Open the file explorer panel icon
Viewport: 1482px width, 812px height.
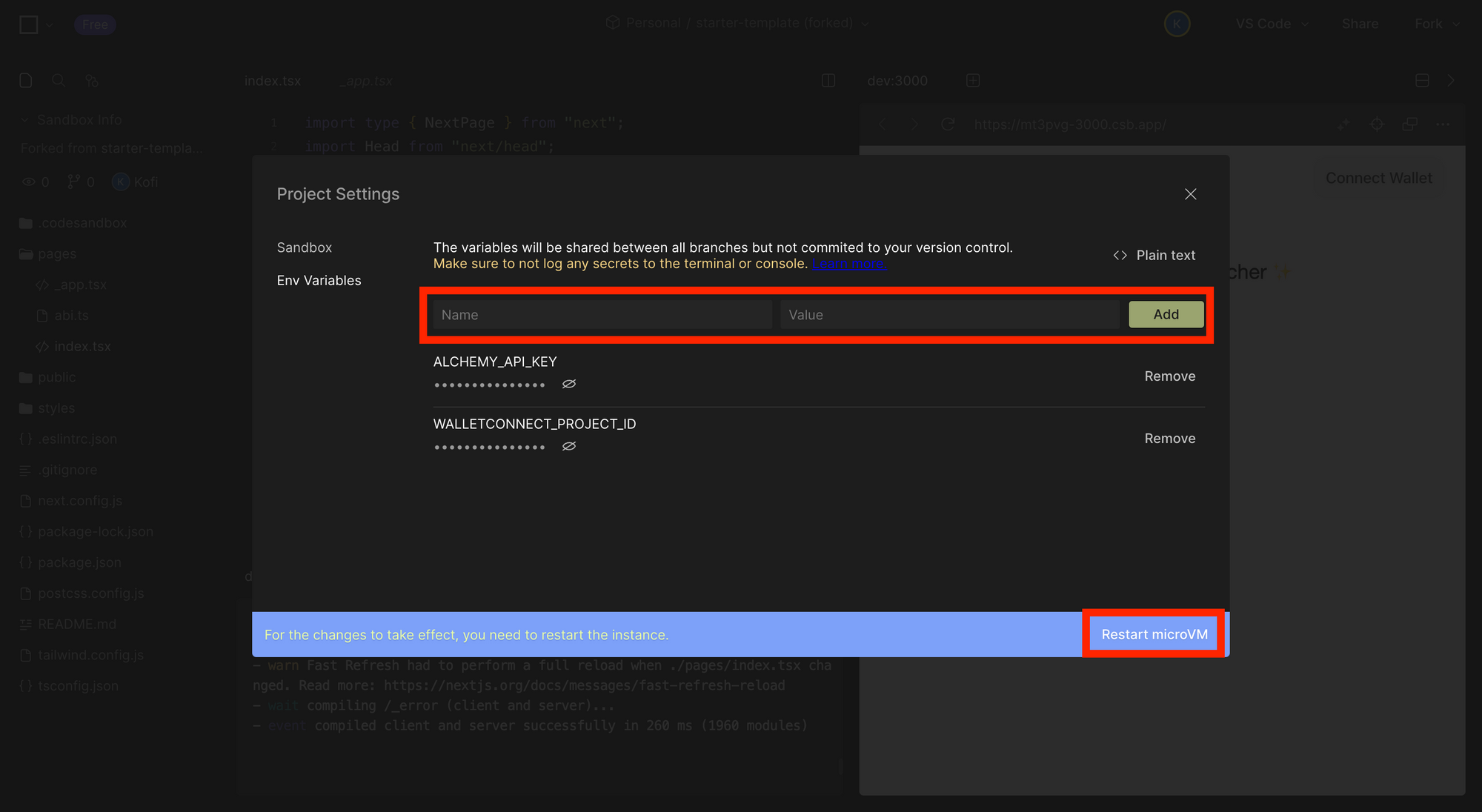click(25, 80)
